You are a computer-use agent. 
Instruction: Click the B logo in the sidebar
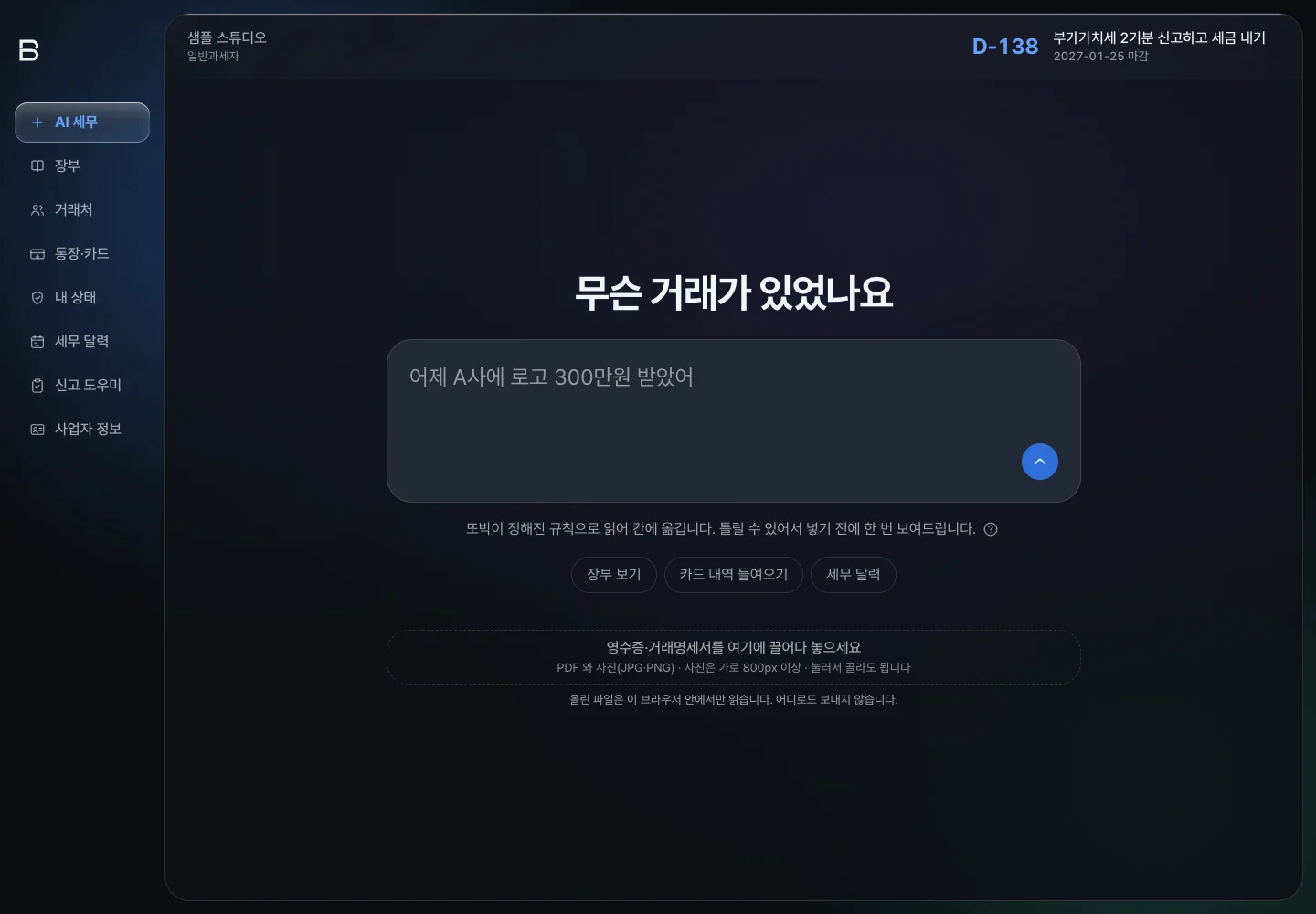coord(29,50)
